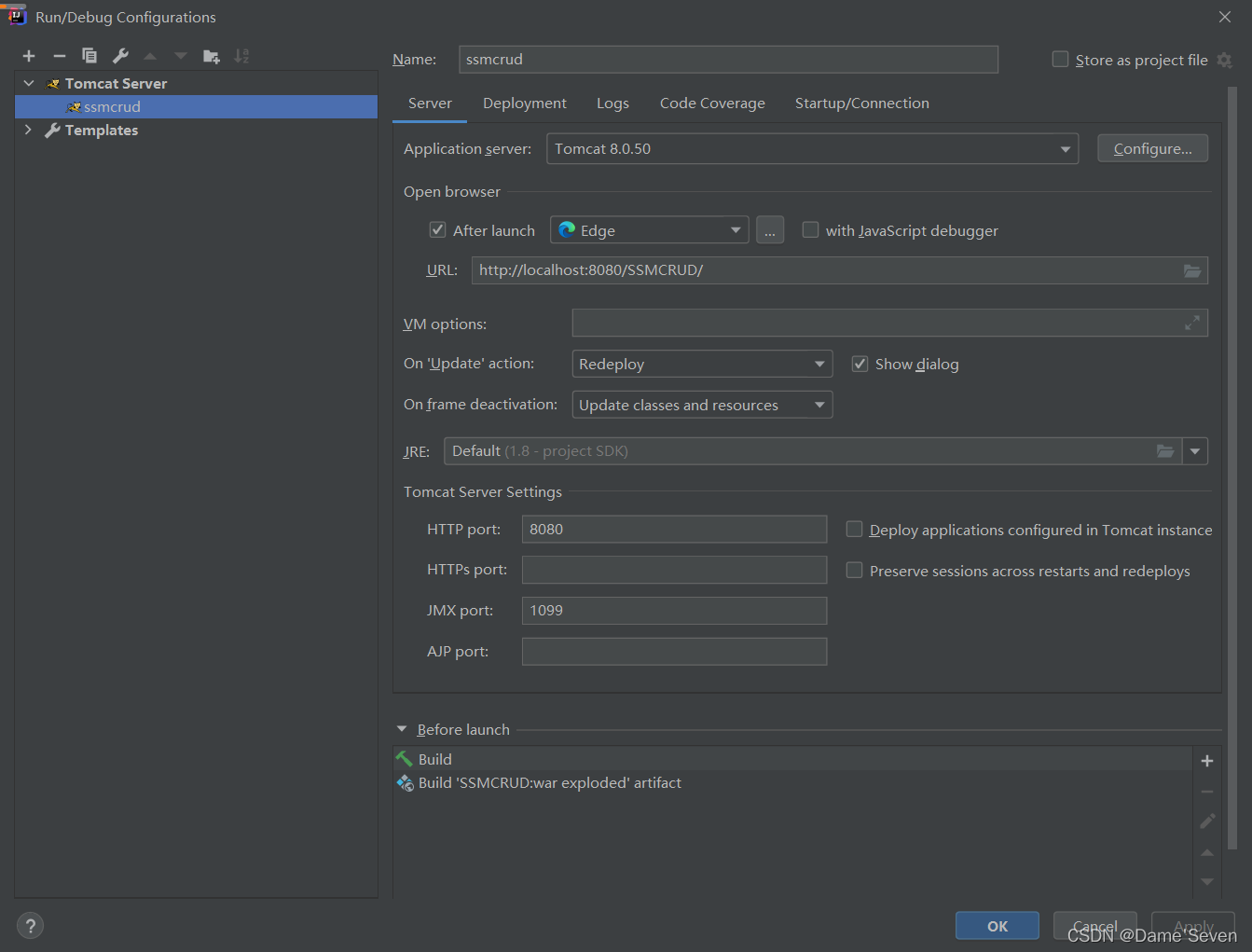1252x952 pixels.
Task: Open On 'Update' action Redeploy dropdown
Action: [702, 364]
